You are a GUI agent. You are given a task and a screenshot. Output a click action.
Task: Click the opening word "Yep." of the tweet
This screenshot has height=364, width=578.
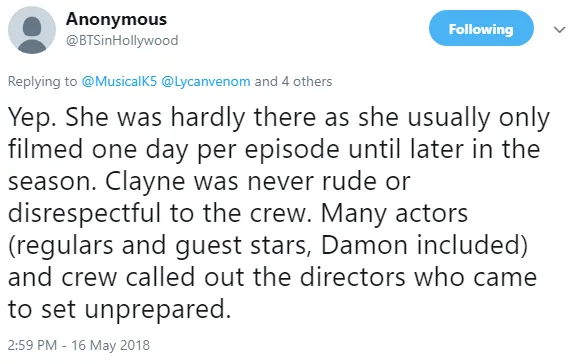(31, 118)
